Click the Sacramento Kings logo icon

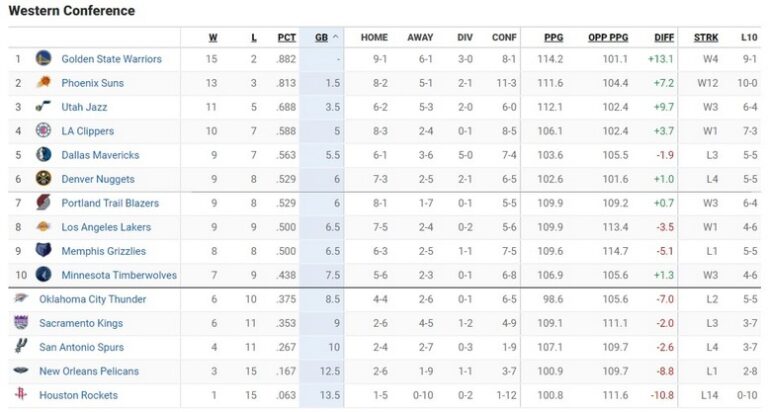coord(22,323)
